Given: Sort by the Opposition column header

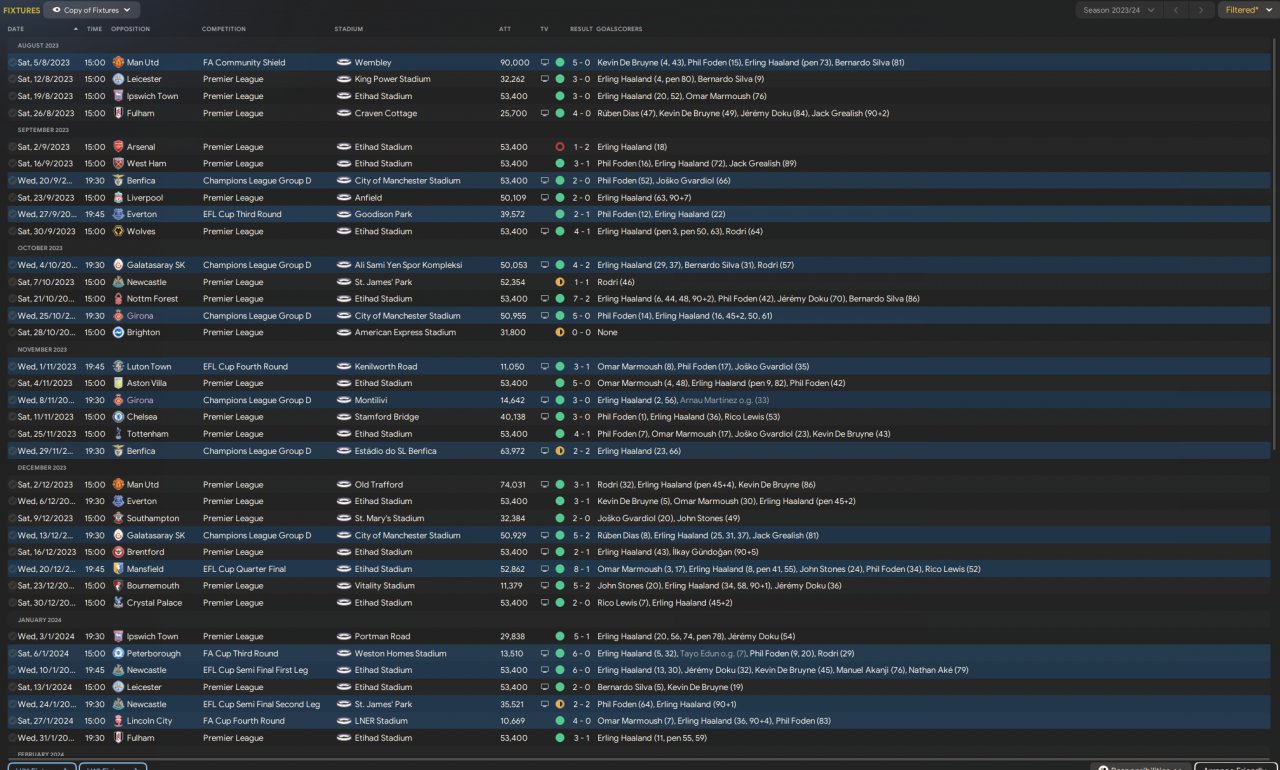Looking at the screenshot, I should (131, 29).
